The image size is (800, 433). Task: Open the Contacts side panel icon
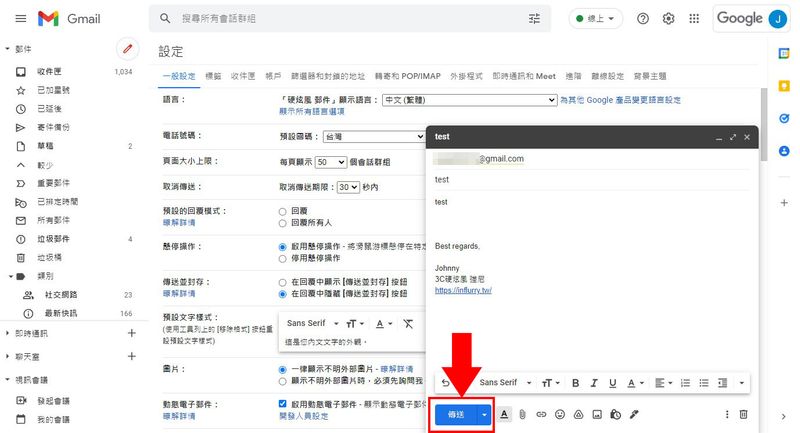click(784, 151)
